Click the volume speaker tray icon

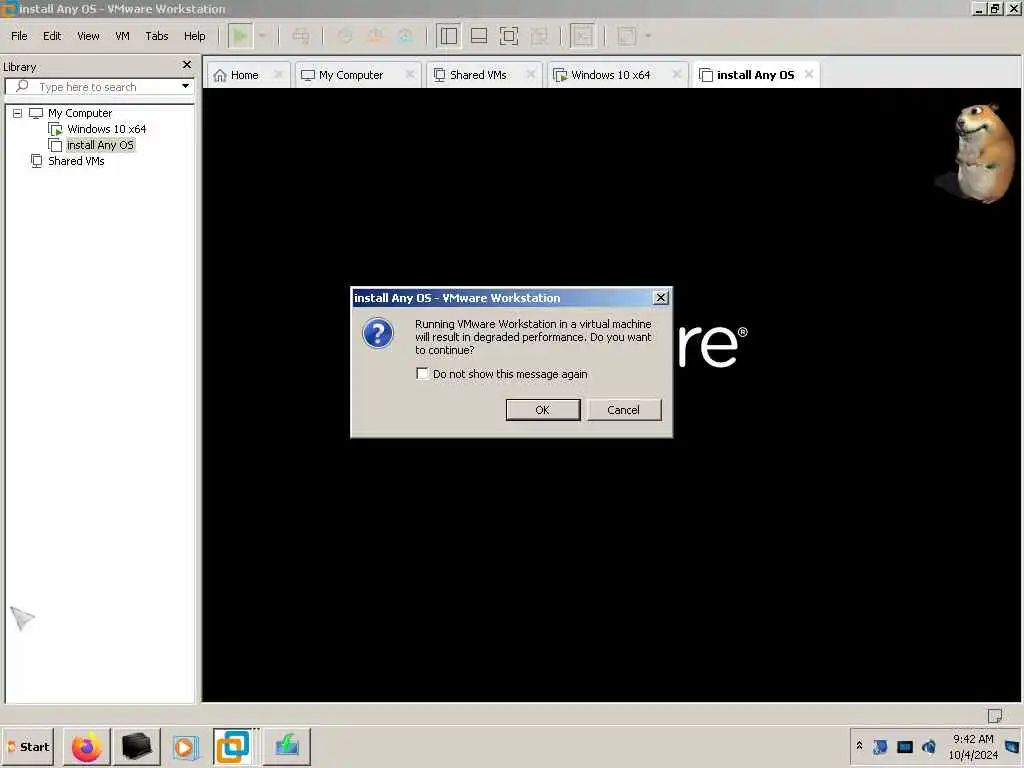click(929, 746)
